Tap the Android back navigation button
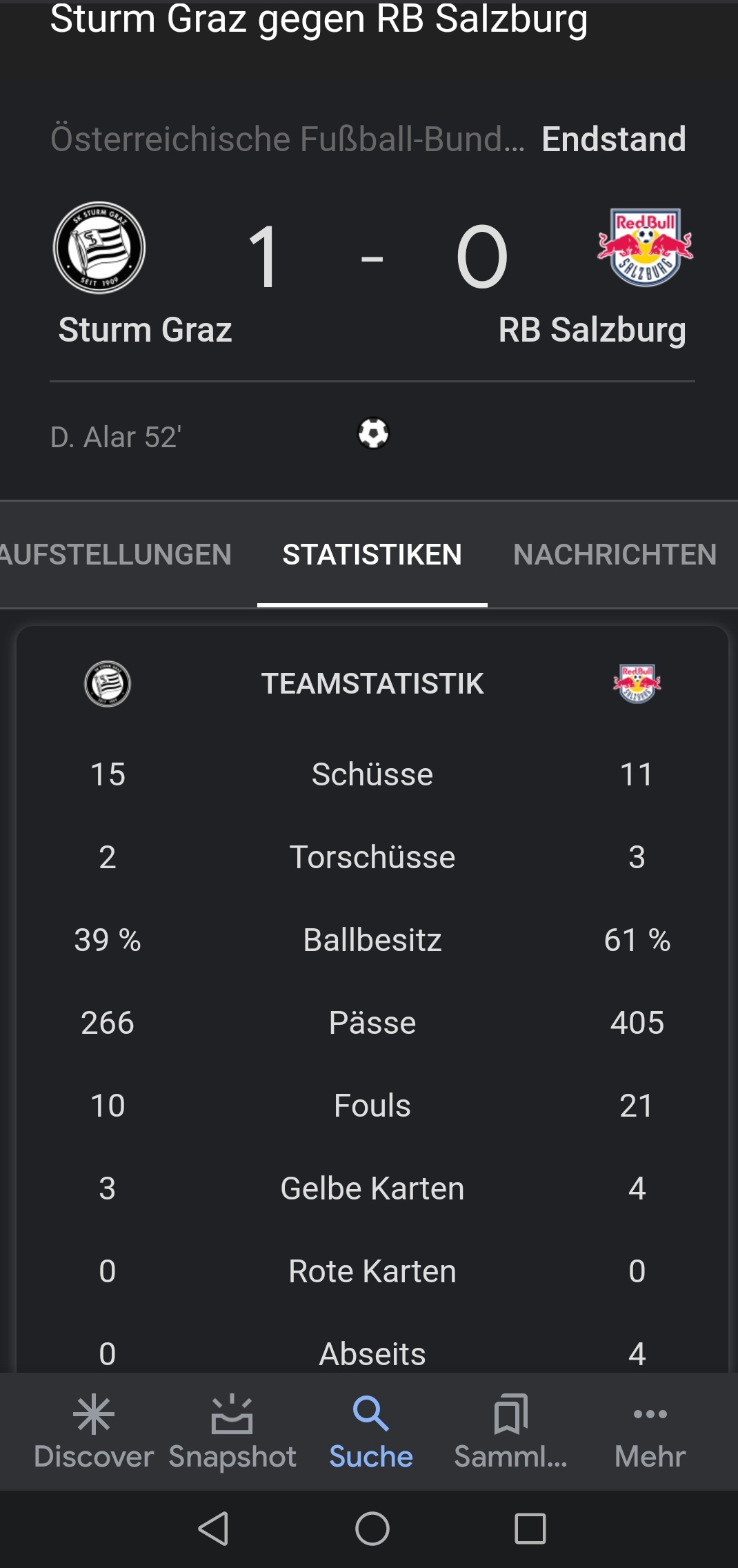Viewport: 738px width, 1568px height. 214,1529
